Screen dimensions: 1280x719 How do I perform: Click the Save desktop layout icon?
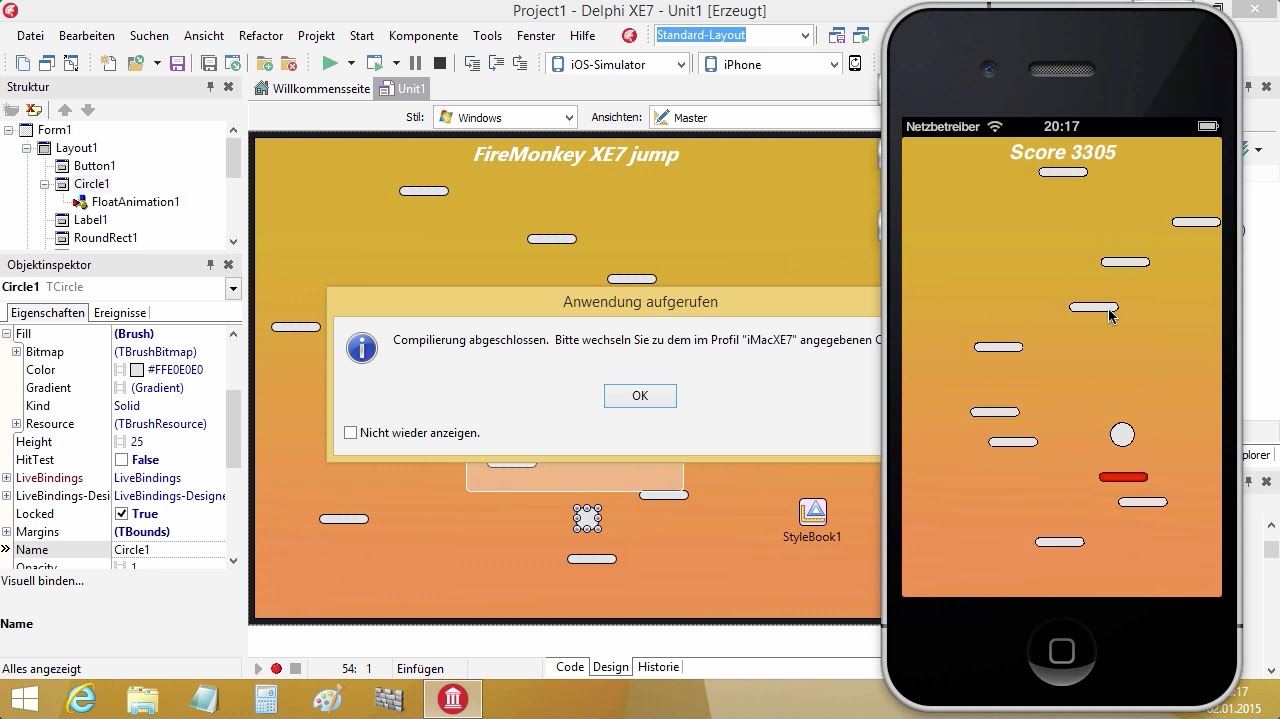coord(837,35)
